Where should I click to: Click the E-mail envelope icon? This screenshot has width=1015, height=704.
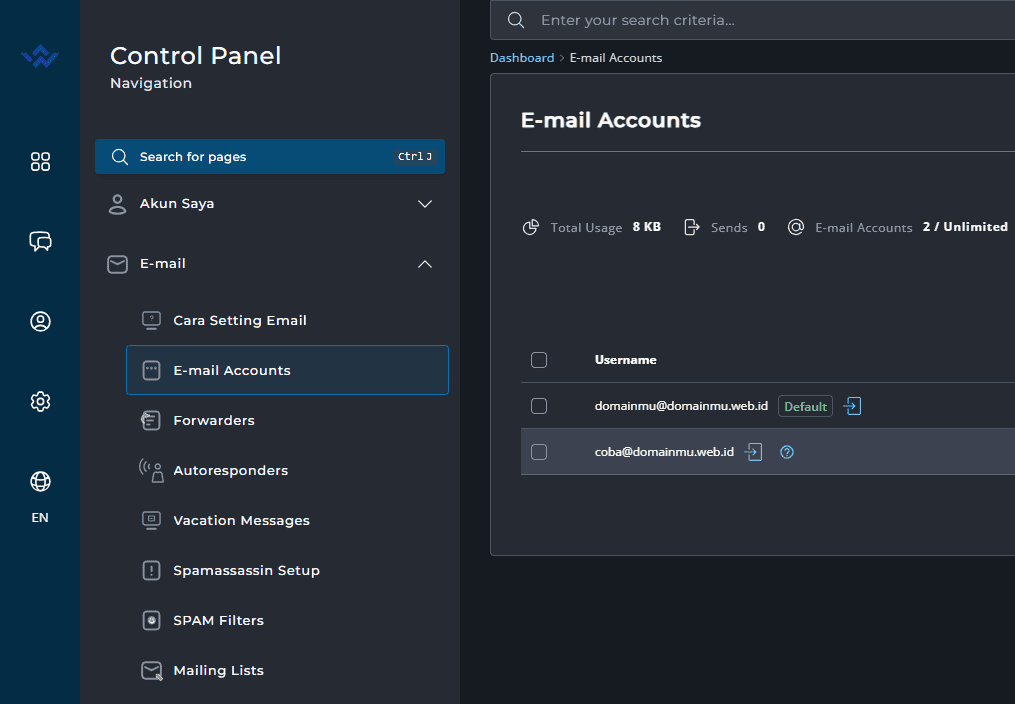click(117, 264)
